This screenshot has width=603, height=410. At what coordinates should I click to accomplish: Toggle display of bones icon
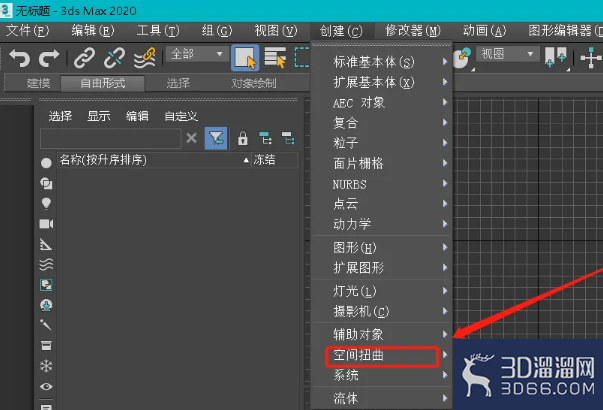(x=46, y=325)
